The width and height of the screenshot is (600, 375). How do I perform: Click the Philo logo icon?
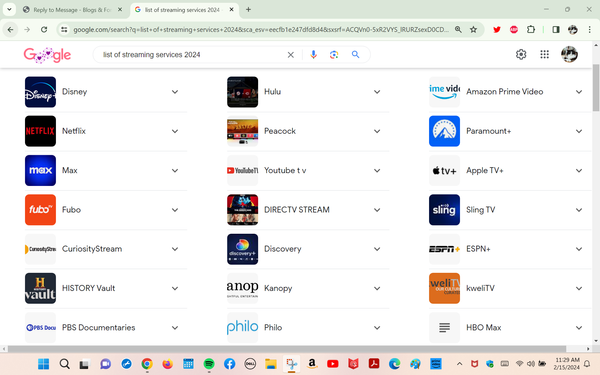(242, 328)
